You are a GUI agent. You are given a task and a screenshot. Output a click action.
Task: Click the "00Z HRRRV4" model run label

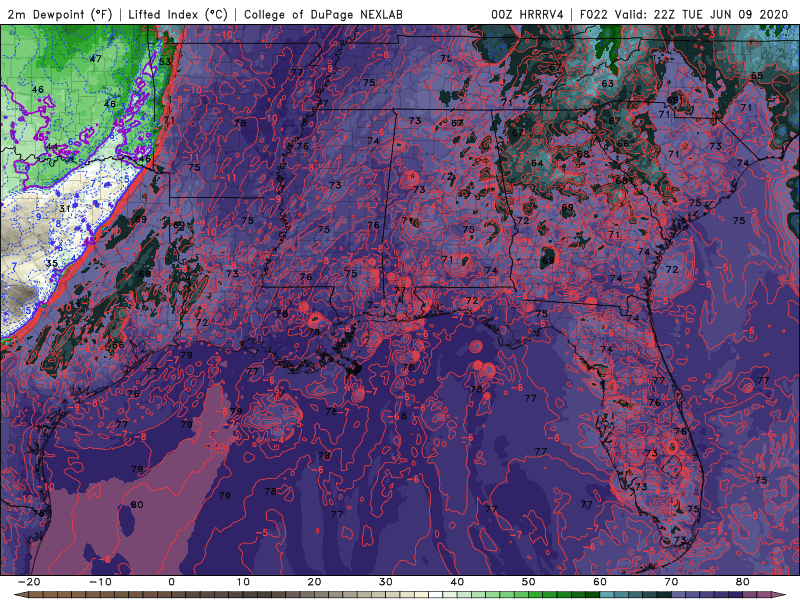point(527,14)
